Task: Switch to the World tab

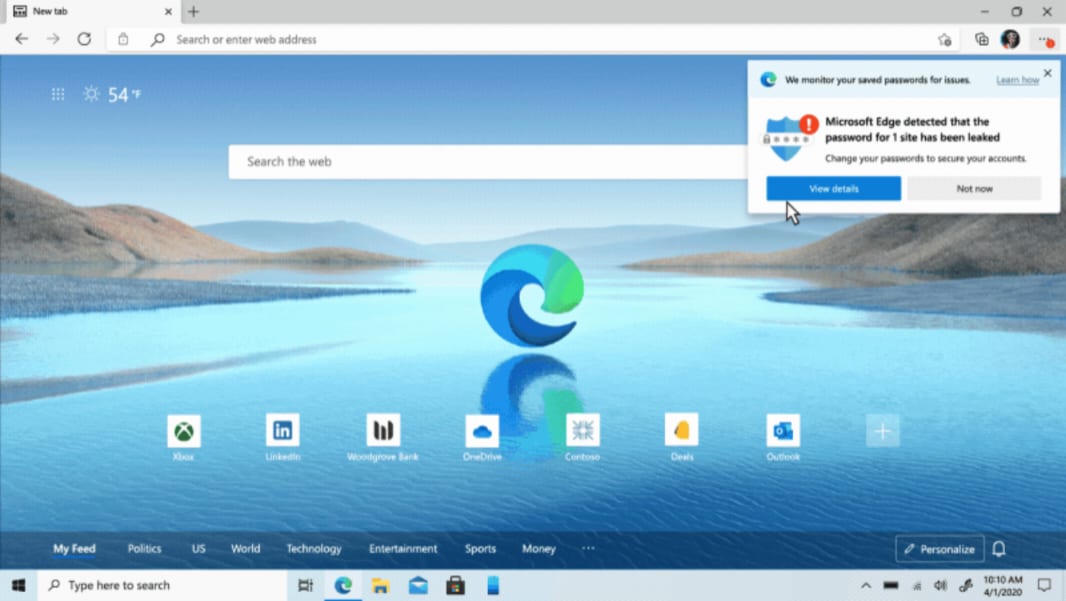Action: (x=245, y=549)
